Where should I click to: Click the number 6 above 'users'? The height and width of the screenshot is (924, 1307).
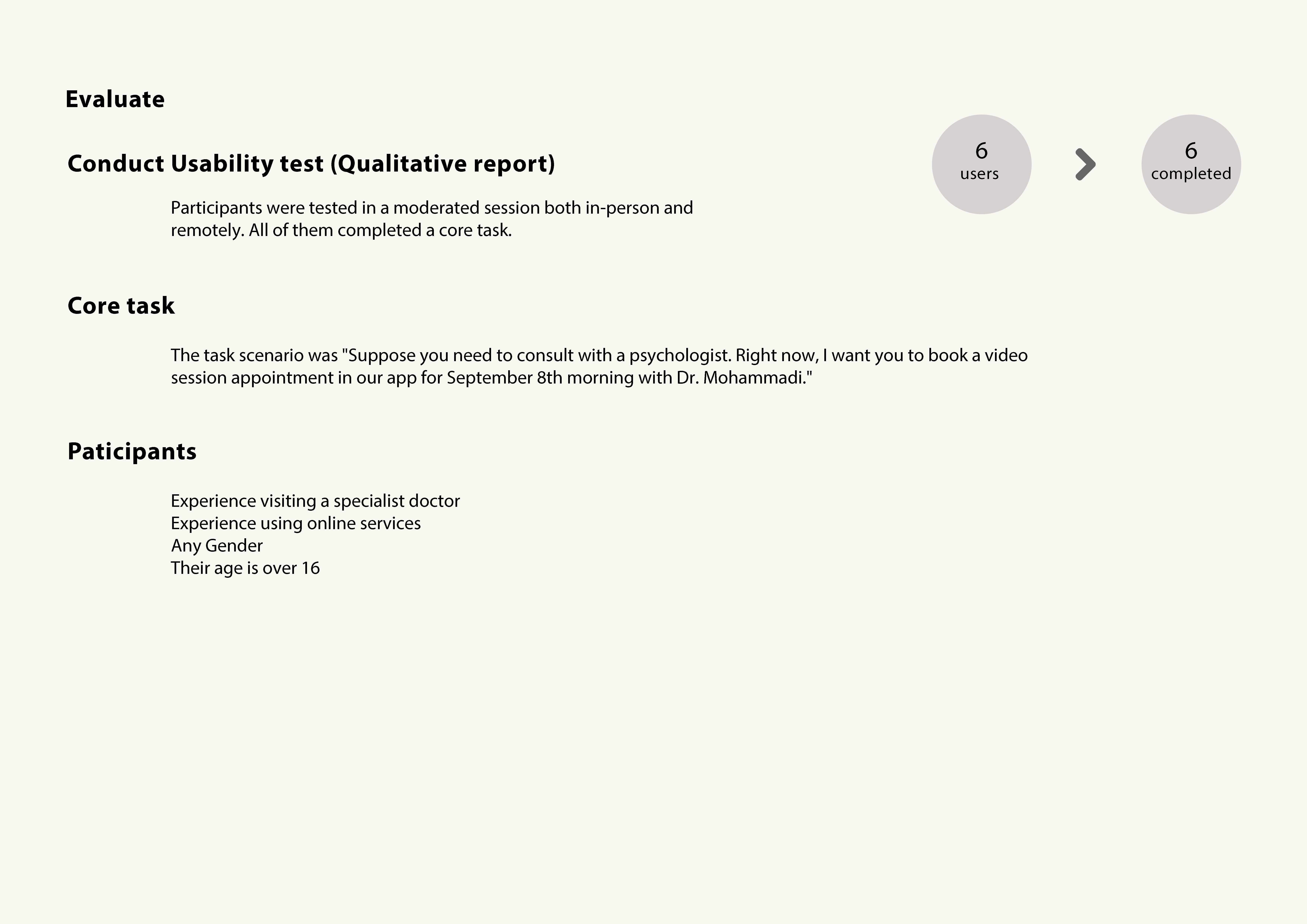point(981,151)
